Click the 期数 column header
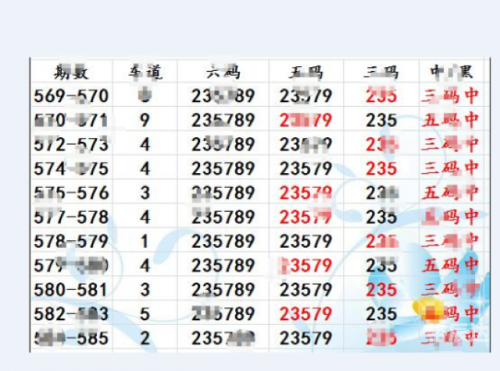500x371 pixels. pos(71,71)
